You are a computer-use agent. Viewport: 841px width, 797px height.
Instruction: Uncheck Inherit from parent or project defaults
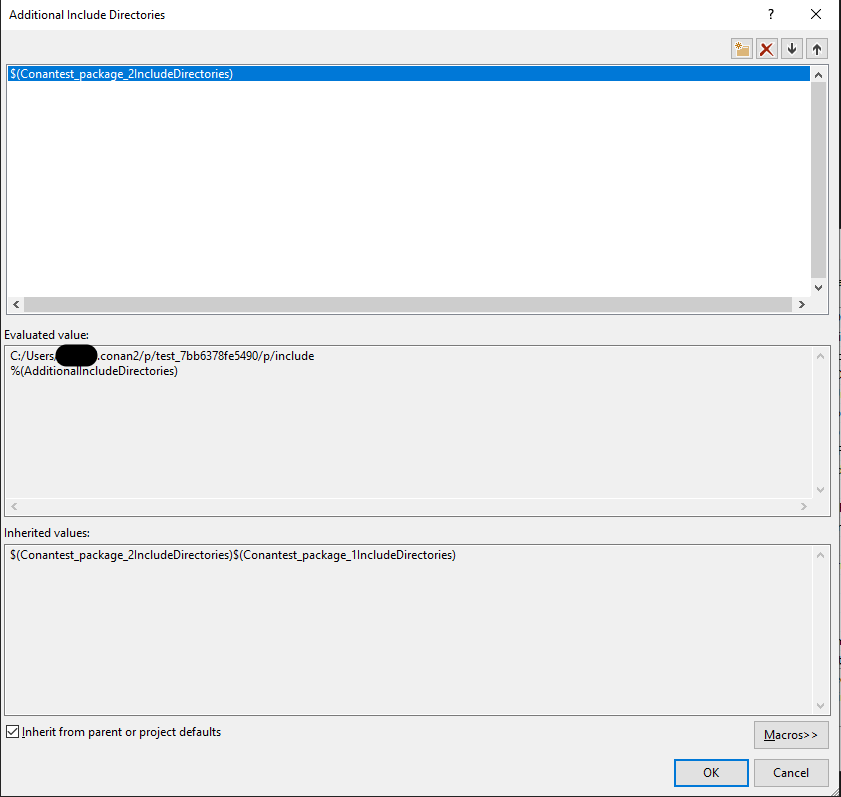coord(13,731)
